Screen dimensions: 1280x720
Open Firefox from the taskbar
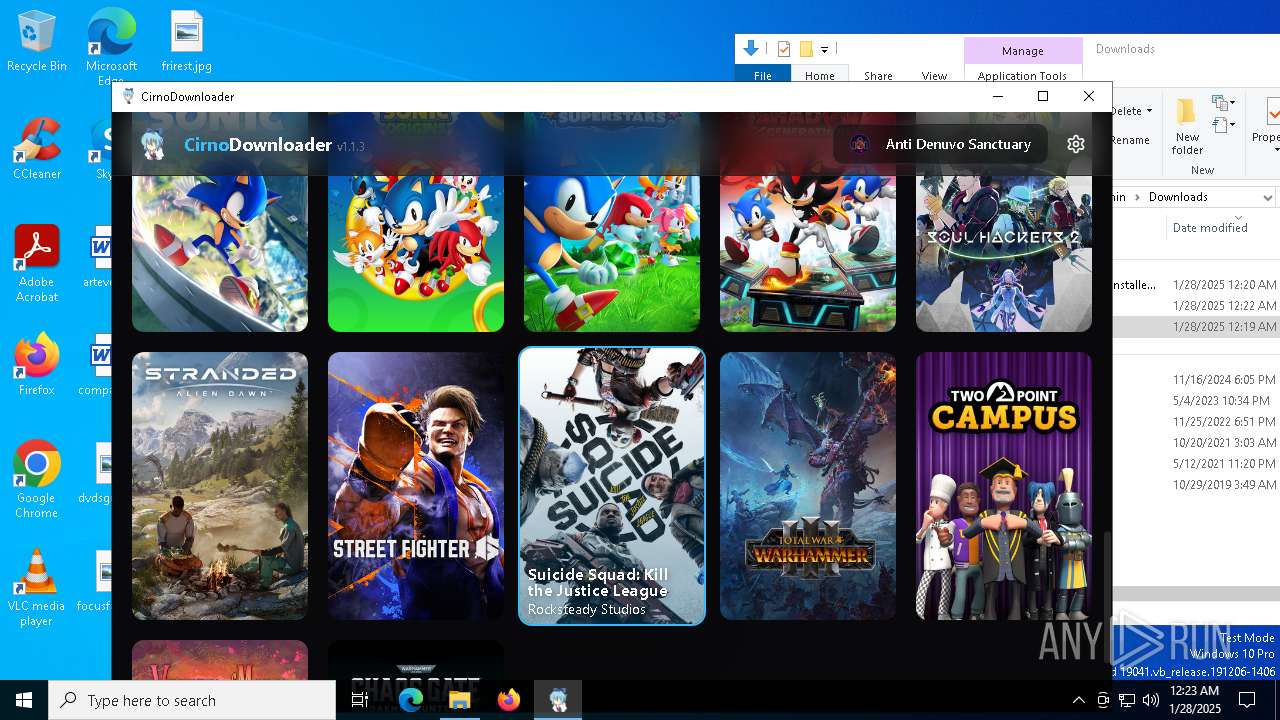tap(509, 700)
